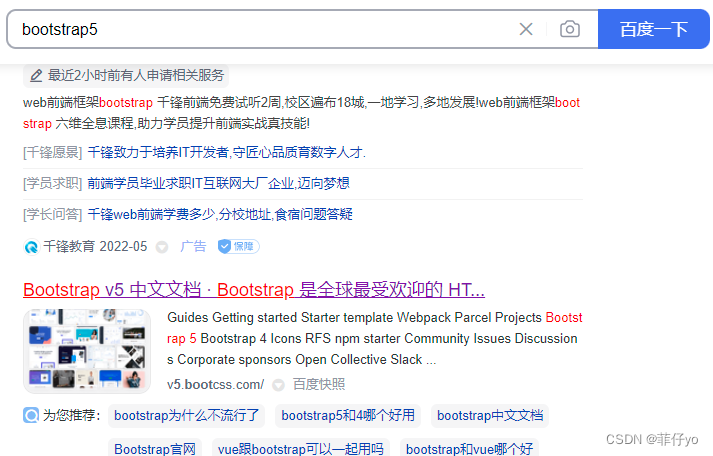Select suggestion Bootstrap官网
The width and height of the screenshot is (713, 456).
[155, 449]
